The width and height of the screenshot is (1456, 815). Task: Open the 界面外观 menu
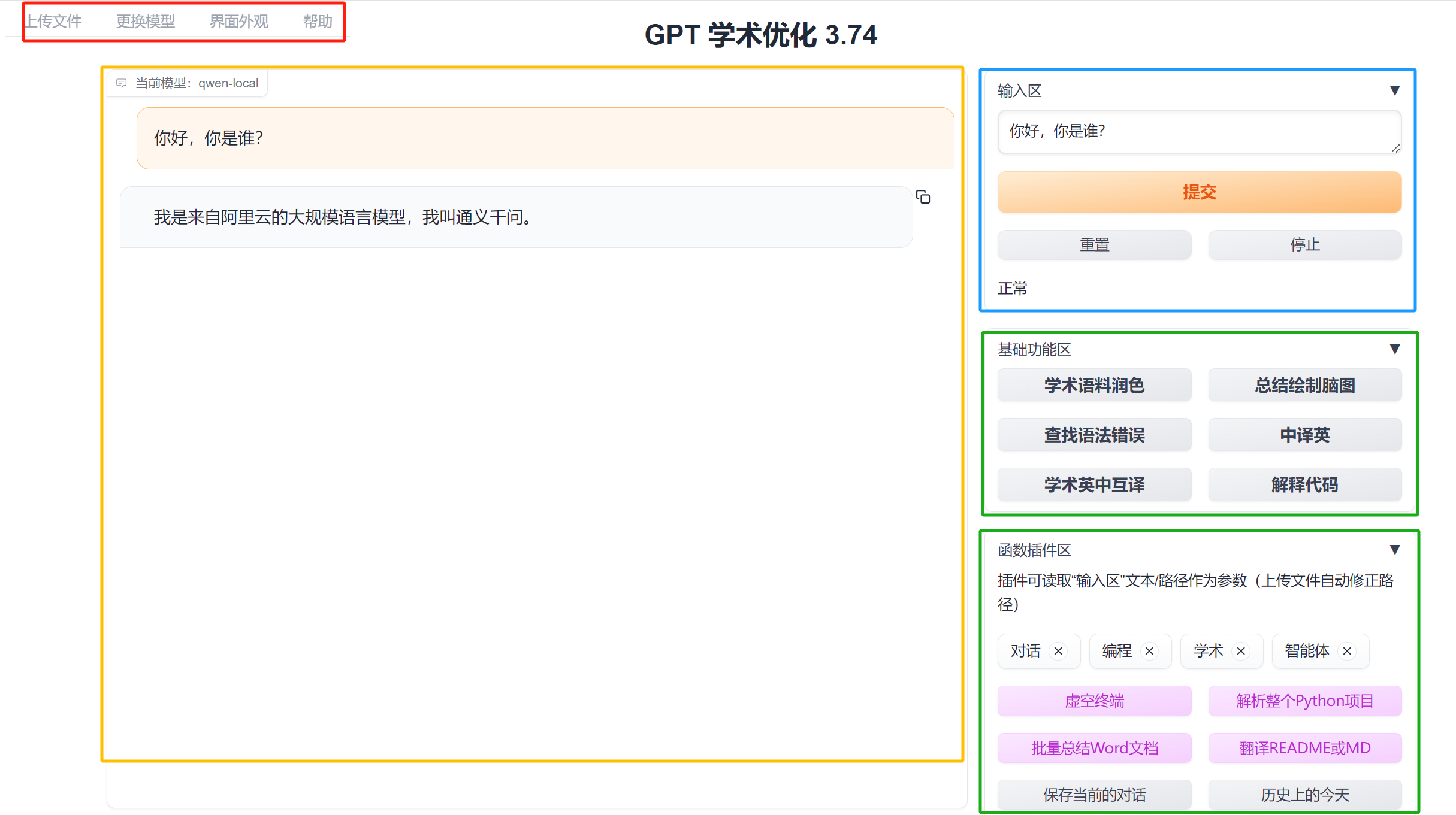pos(239,22)
